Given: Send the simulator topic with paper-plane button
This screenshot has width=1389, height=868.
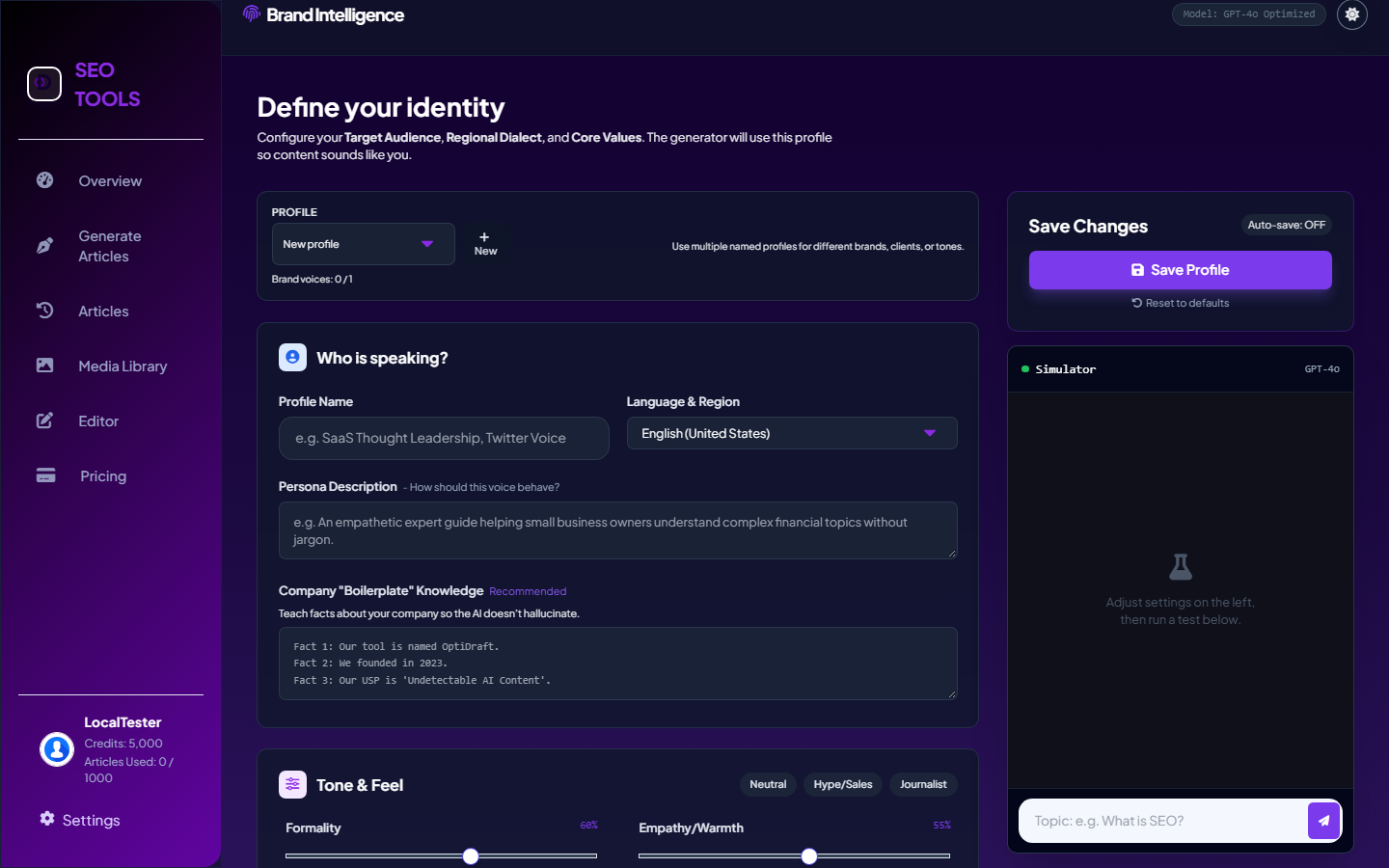Looking at the screenshot, I should [1323, 821].
